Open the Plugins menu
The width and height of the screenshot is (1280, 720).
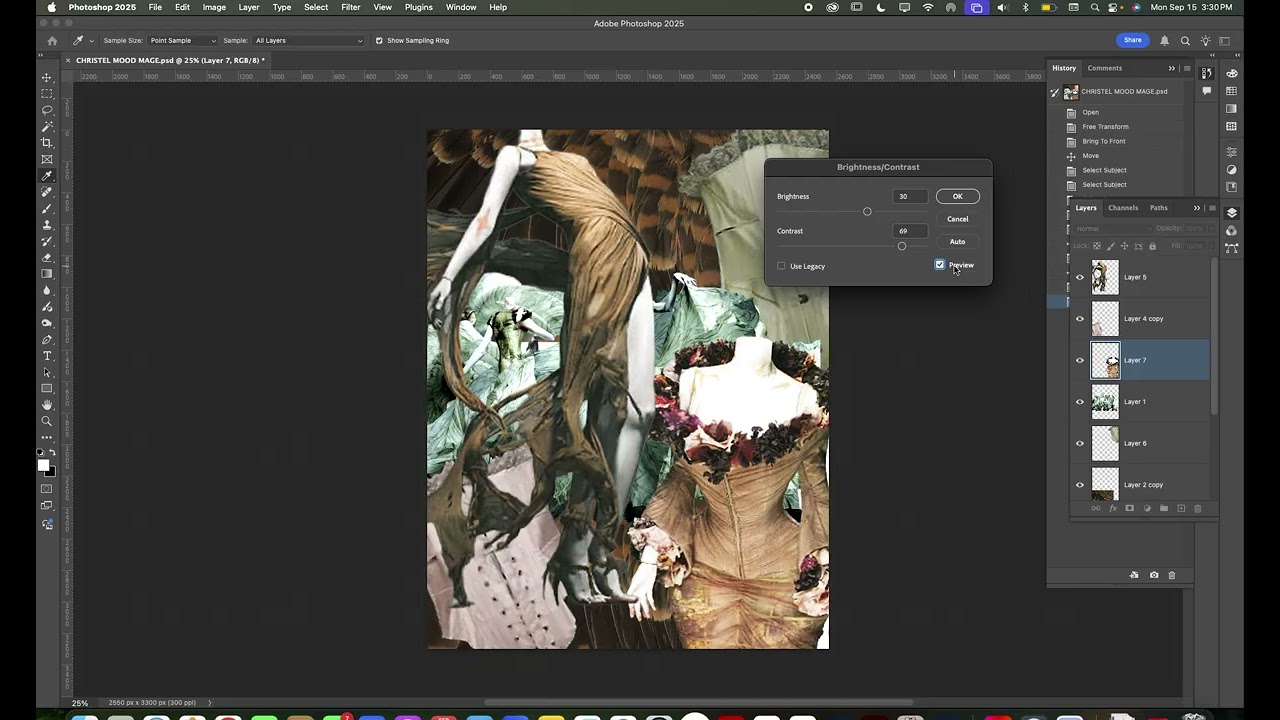point(418,7)
